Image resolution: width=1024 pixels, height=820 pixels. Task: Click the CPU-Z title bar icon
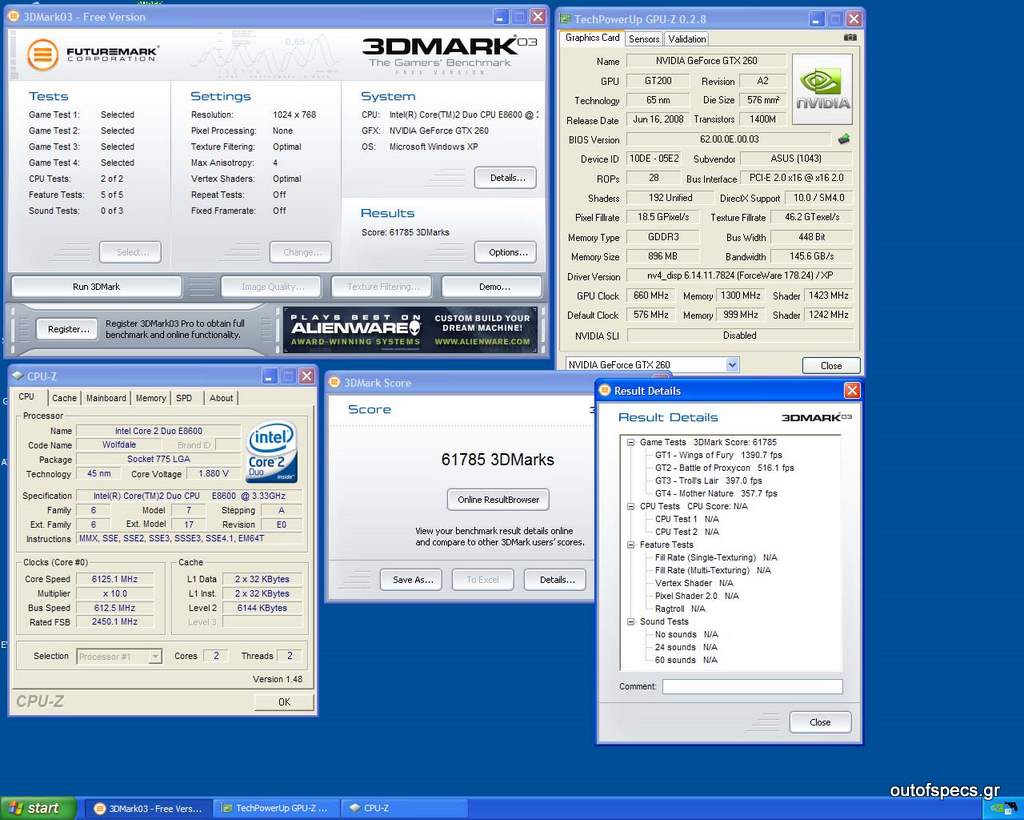18,376
